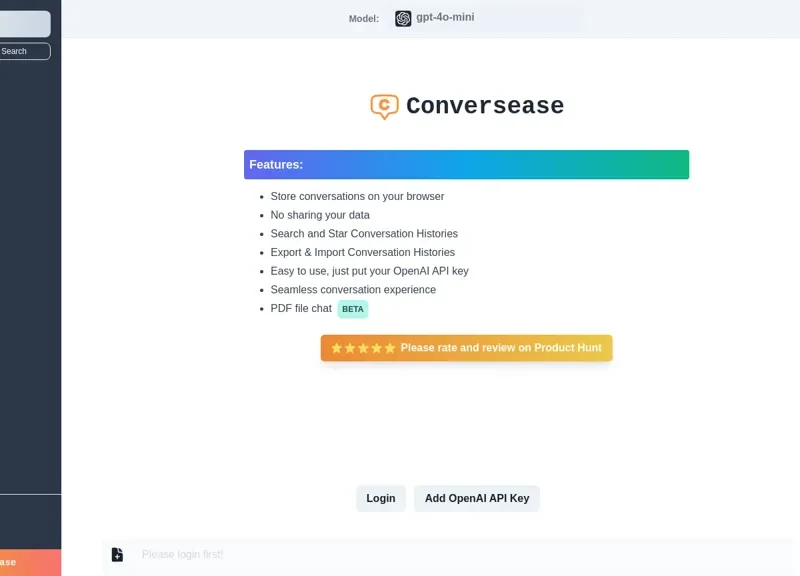Image resolution: width=800 pixels, height=576 pixels.
Task: Click the Conversease title text
Action: (485, 106)
